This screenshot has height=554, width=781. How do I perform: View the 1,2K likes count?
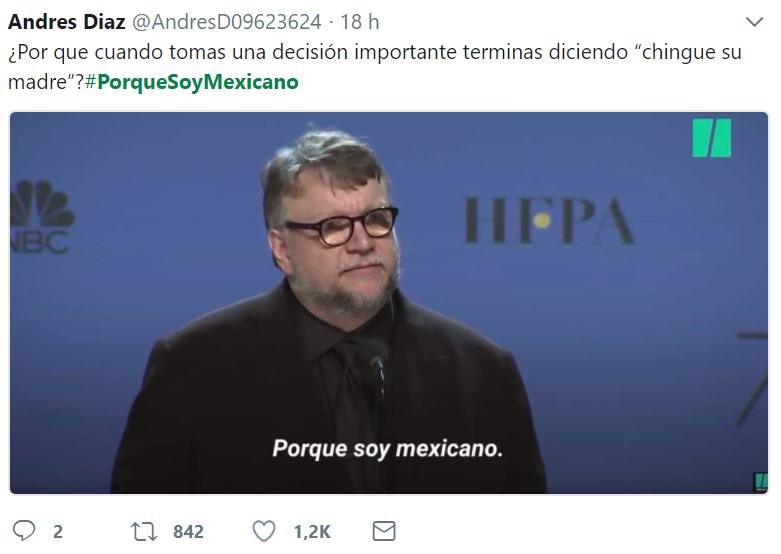coord(312,532)
